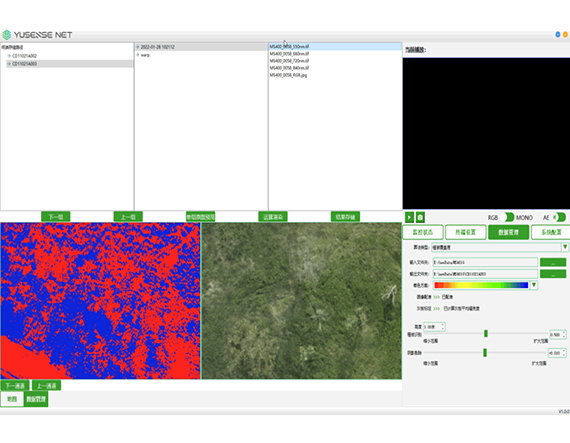
Task: Take a snapshot with the camera icon
Action: pyautogui.click(x=420, y=217)
